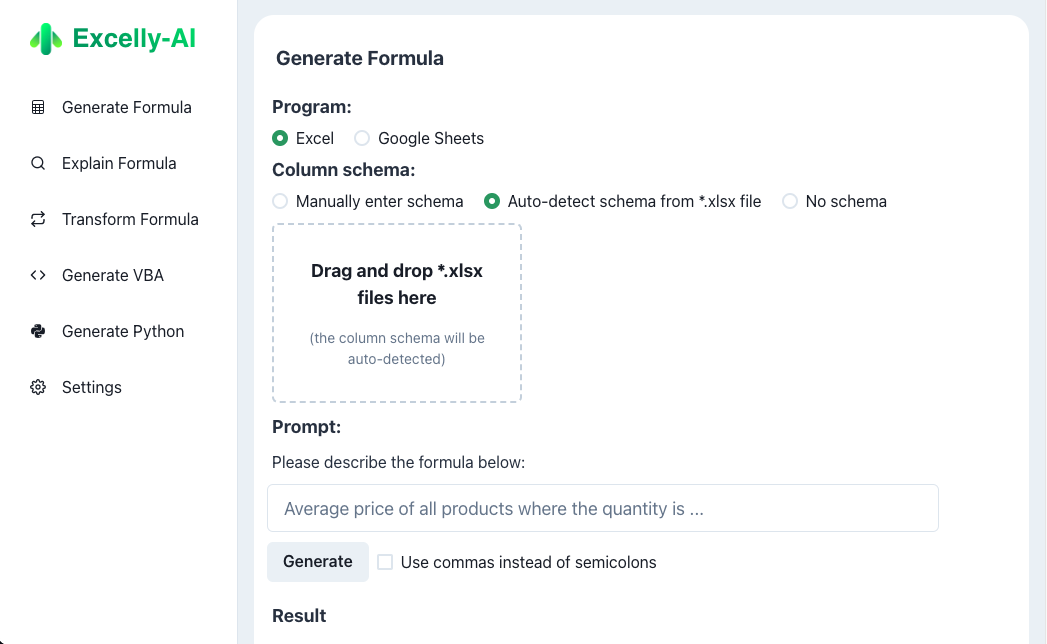The height and width of the screenshot is (644, 1047).
Task: Click the green Excelly-AI logo icon
Action: tap(45, 38)
